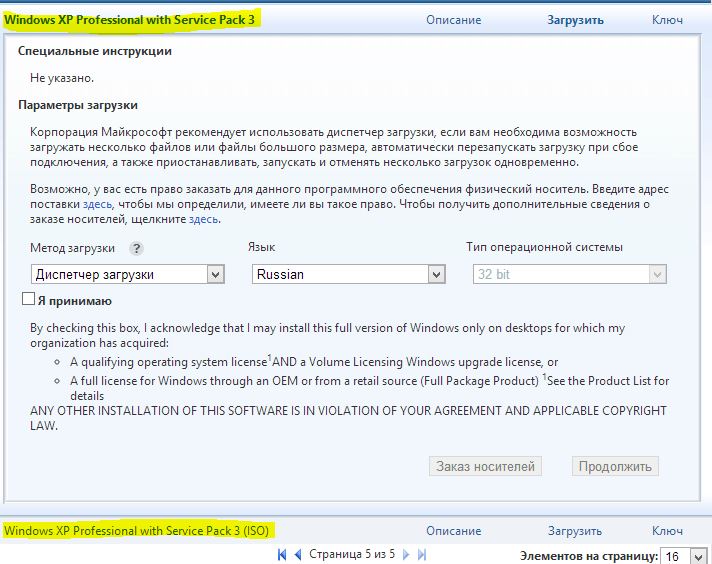Check the Я принимаю checkbox

28,299
